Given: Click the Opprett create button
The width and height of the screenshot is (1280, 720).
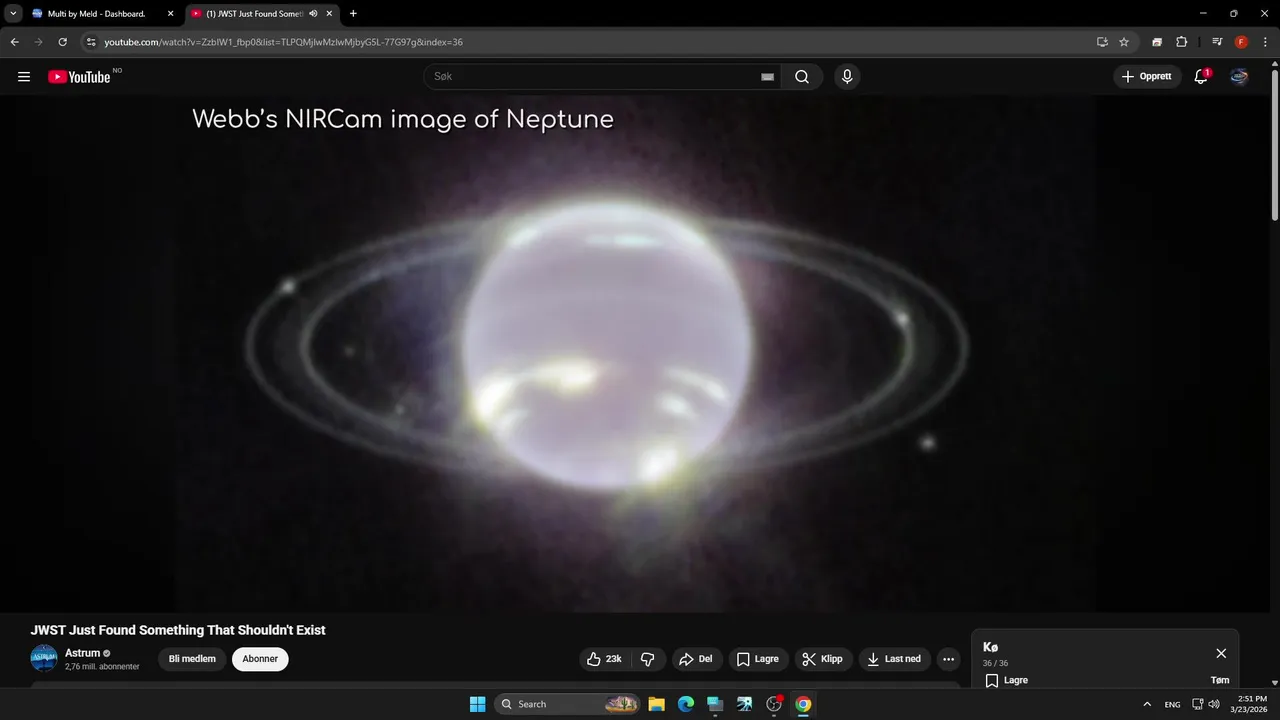Looking at the screenshot, I should 1147,77.
